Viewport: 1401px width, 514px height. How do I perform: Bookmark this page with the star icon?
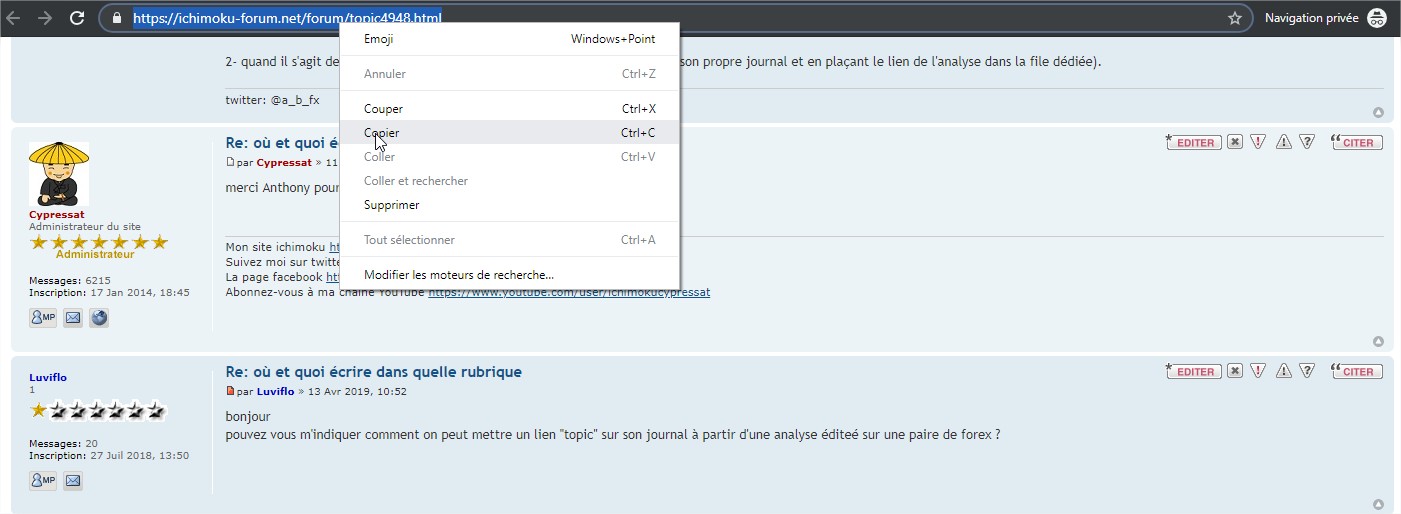coord(1235,18)
